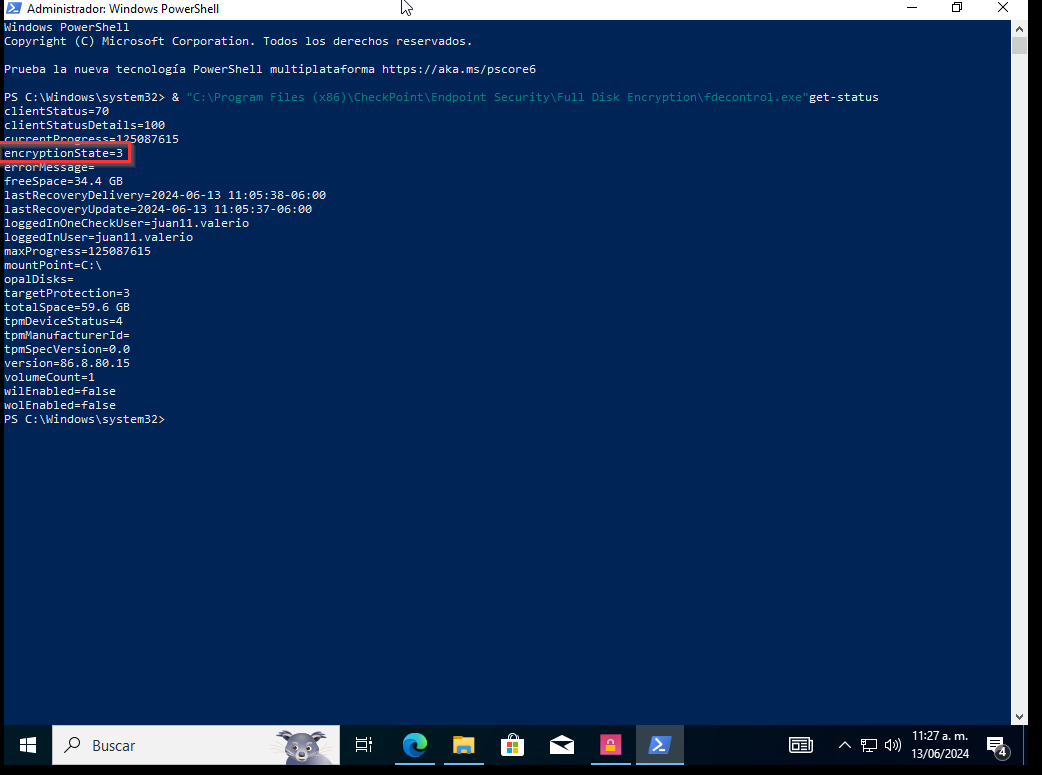
Task: Click the clientStatus=70 line
Action: tap(56, 111)
